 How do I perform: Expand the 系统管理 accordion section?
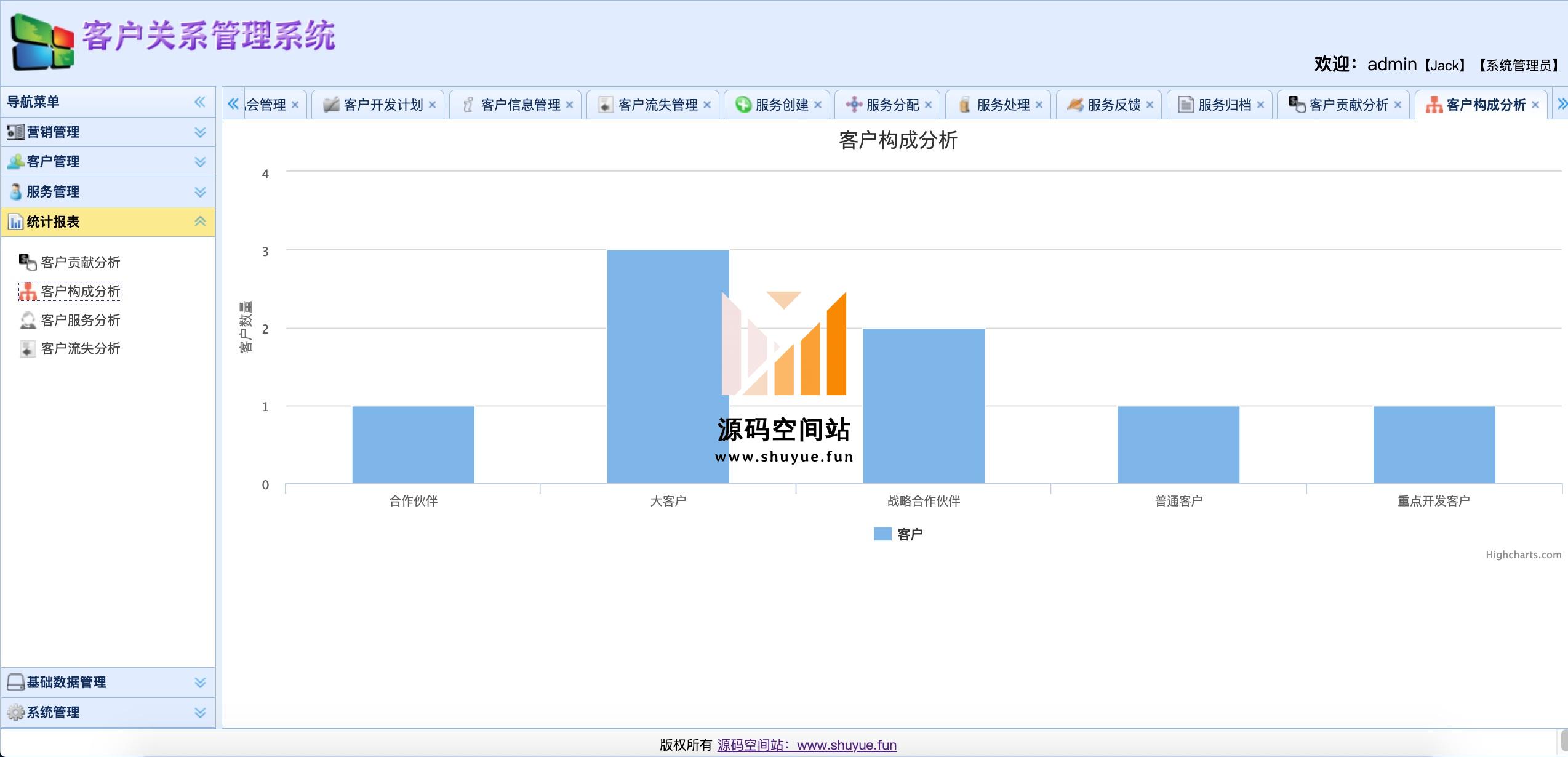(200, 713)
